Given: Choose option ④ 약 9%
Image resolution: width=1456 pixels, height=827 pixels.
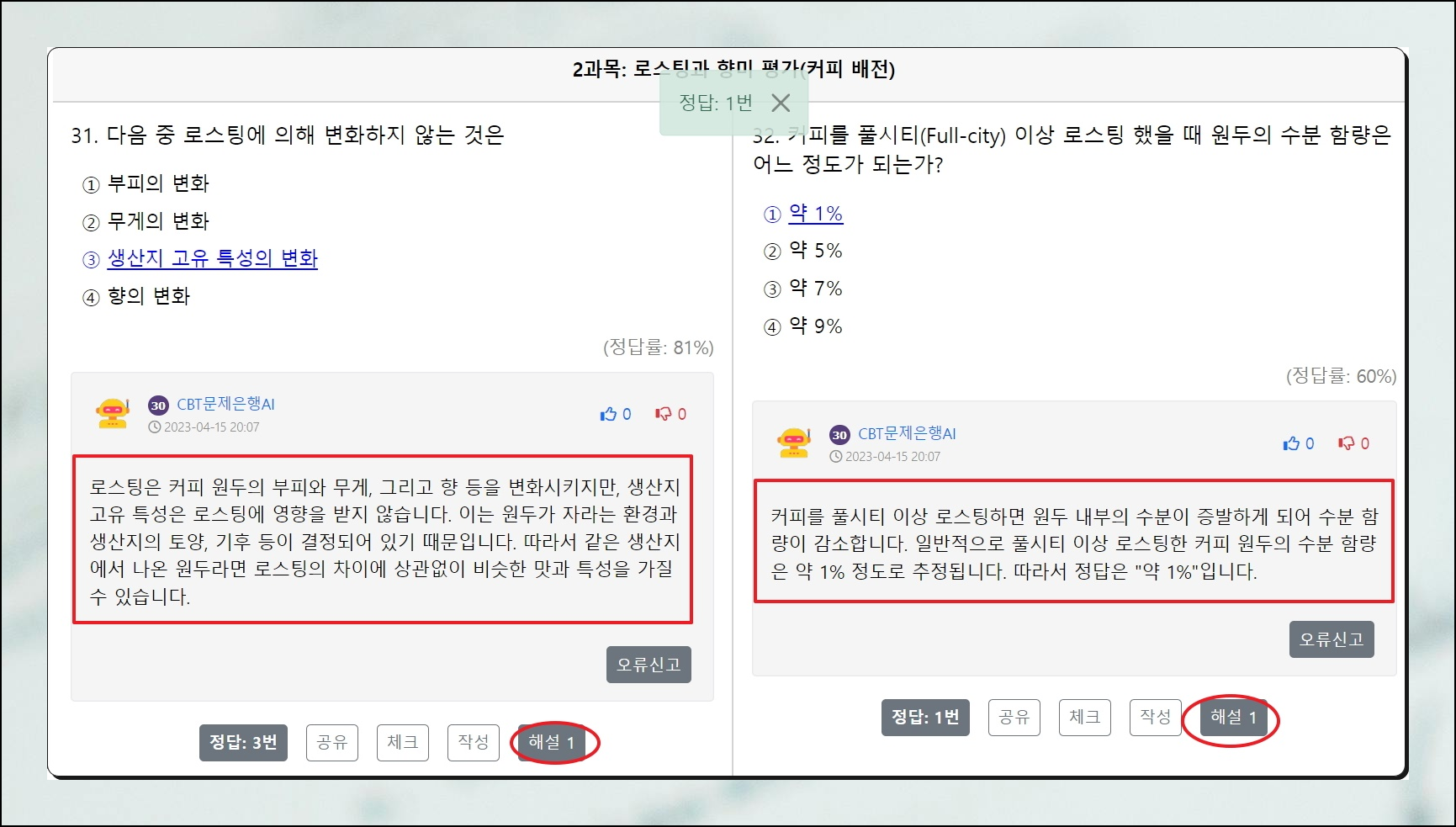Looking at the screenshot, I should 803,326.
